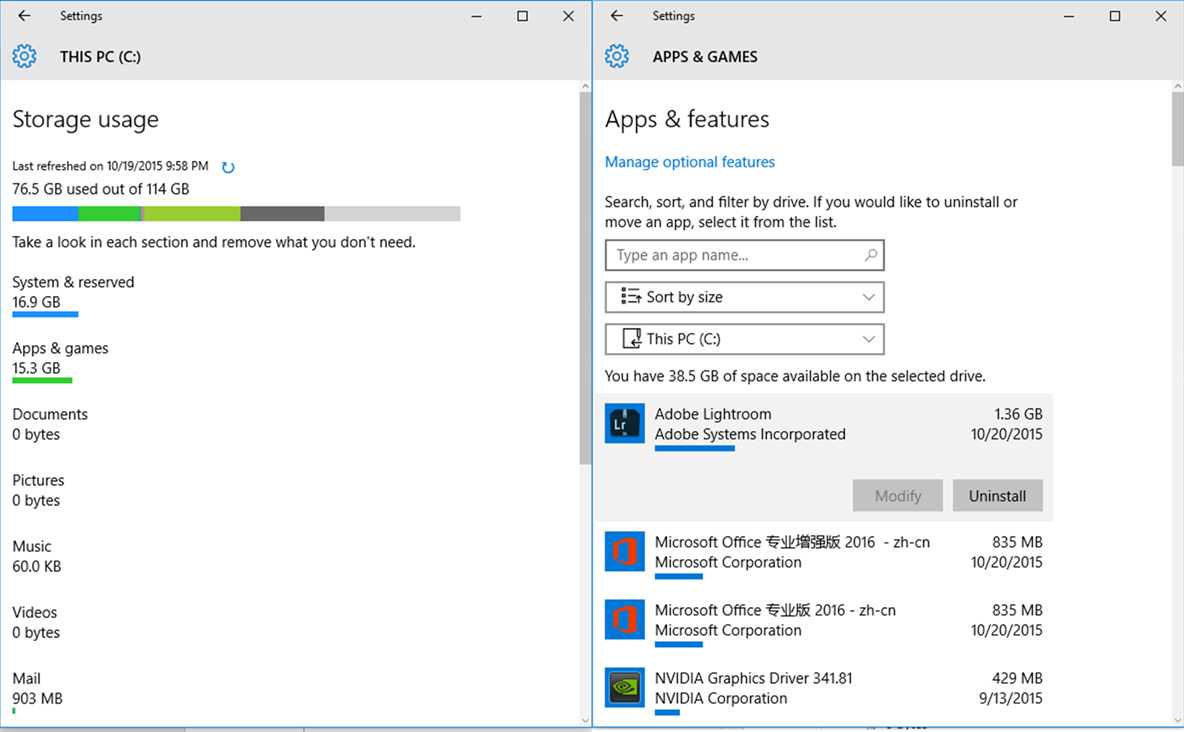Viewport: 1184px width, 732px height.
Task: Click Apps & features window vertical scrollbar
Action: tap(1178, 128)
